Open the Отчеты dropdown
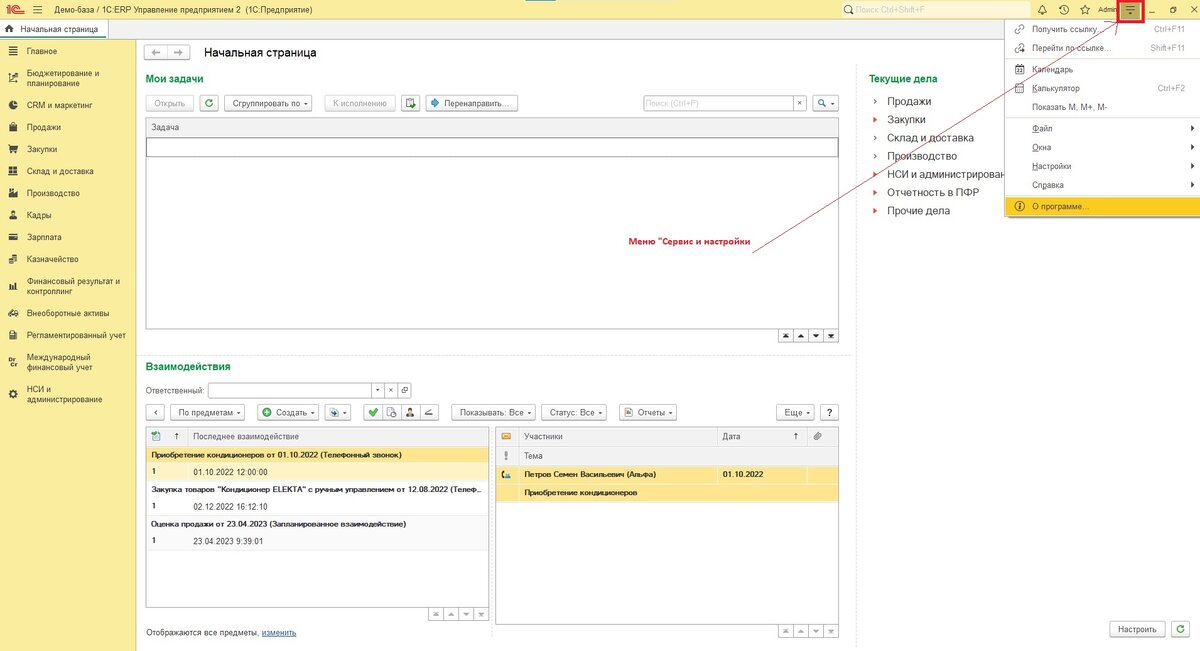This screenshot has width=1200, height=651. (x=648, y=412)
